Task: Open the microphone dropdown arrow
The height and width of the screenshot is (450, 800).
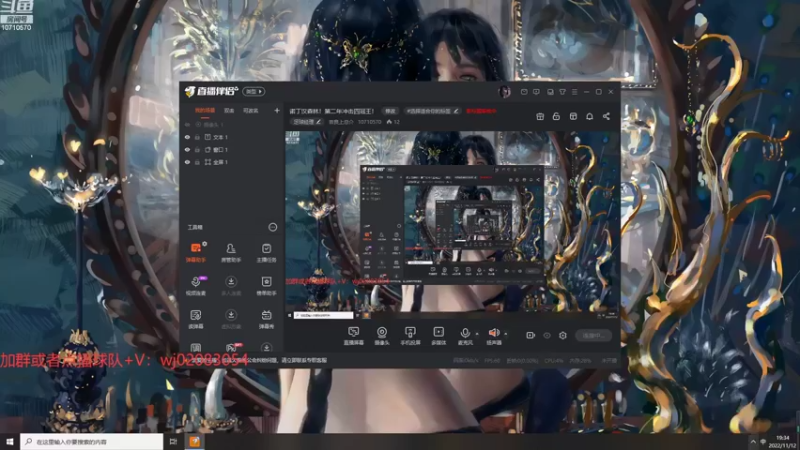Action: 477,334
